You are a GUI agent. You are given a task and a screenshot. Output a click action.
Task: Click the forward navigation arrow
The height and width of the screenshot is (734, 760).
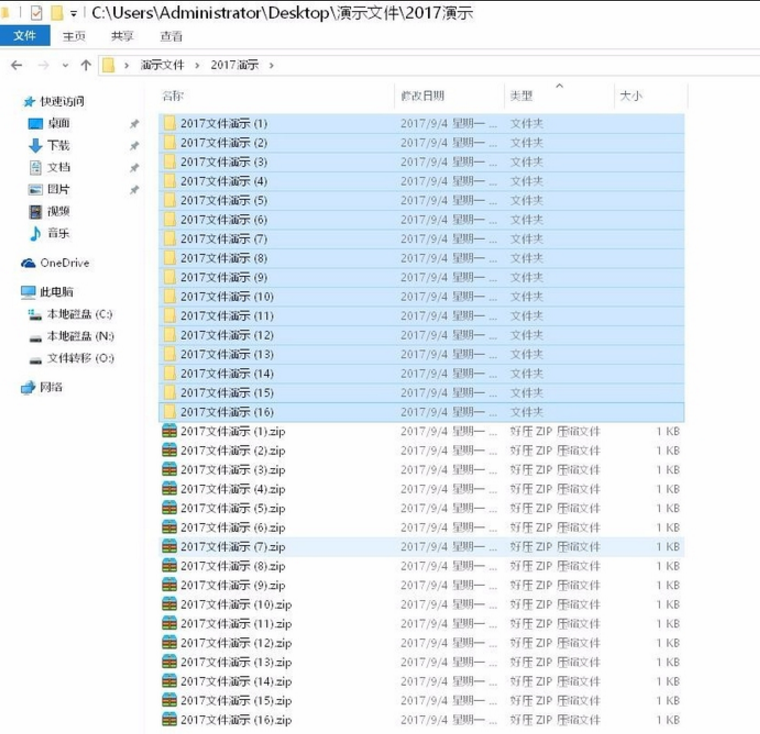44,65
